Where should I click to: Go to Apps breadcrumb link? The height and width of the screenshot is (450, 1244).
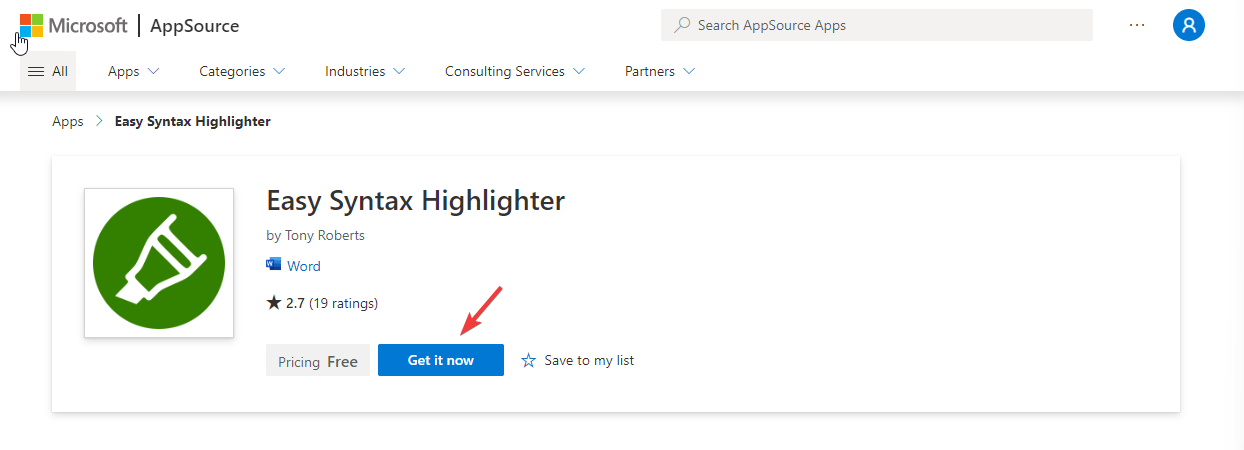[68, 121]
